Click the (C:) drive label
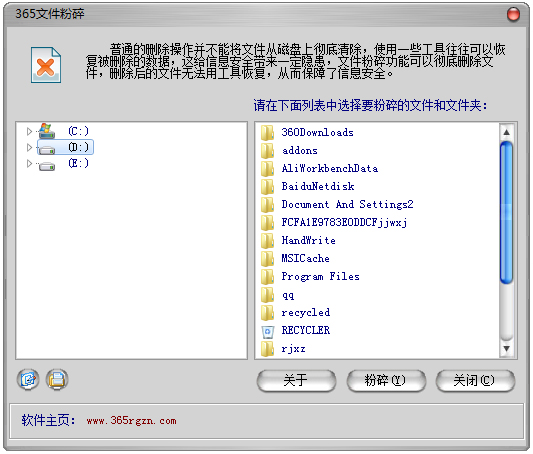Viewport: 533px width, 454px height. (78, 131)
